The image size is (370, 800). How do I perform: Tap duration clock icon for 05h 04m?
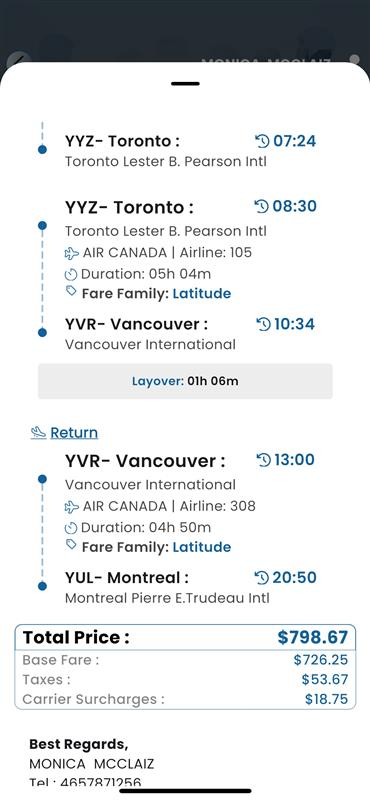[71, 275]
